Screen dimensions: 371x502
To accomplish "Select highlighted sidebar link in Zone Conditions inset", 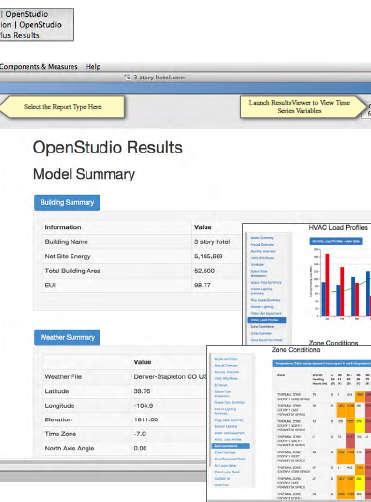I will tap(231, 446).
